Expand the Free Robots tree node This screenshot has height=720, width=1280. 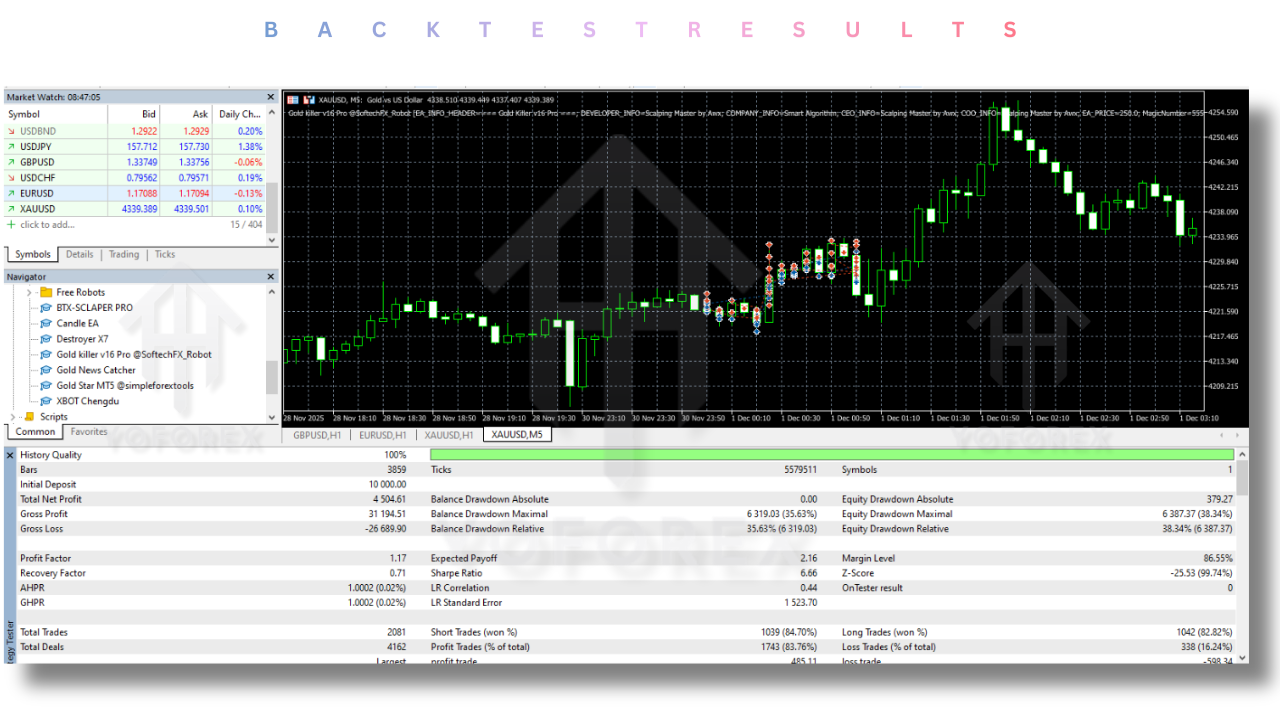(29, 293)
